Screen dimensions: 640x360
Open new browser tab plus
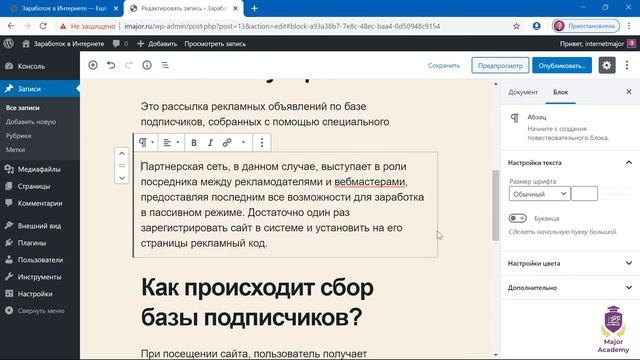(x=254, y=8)
